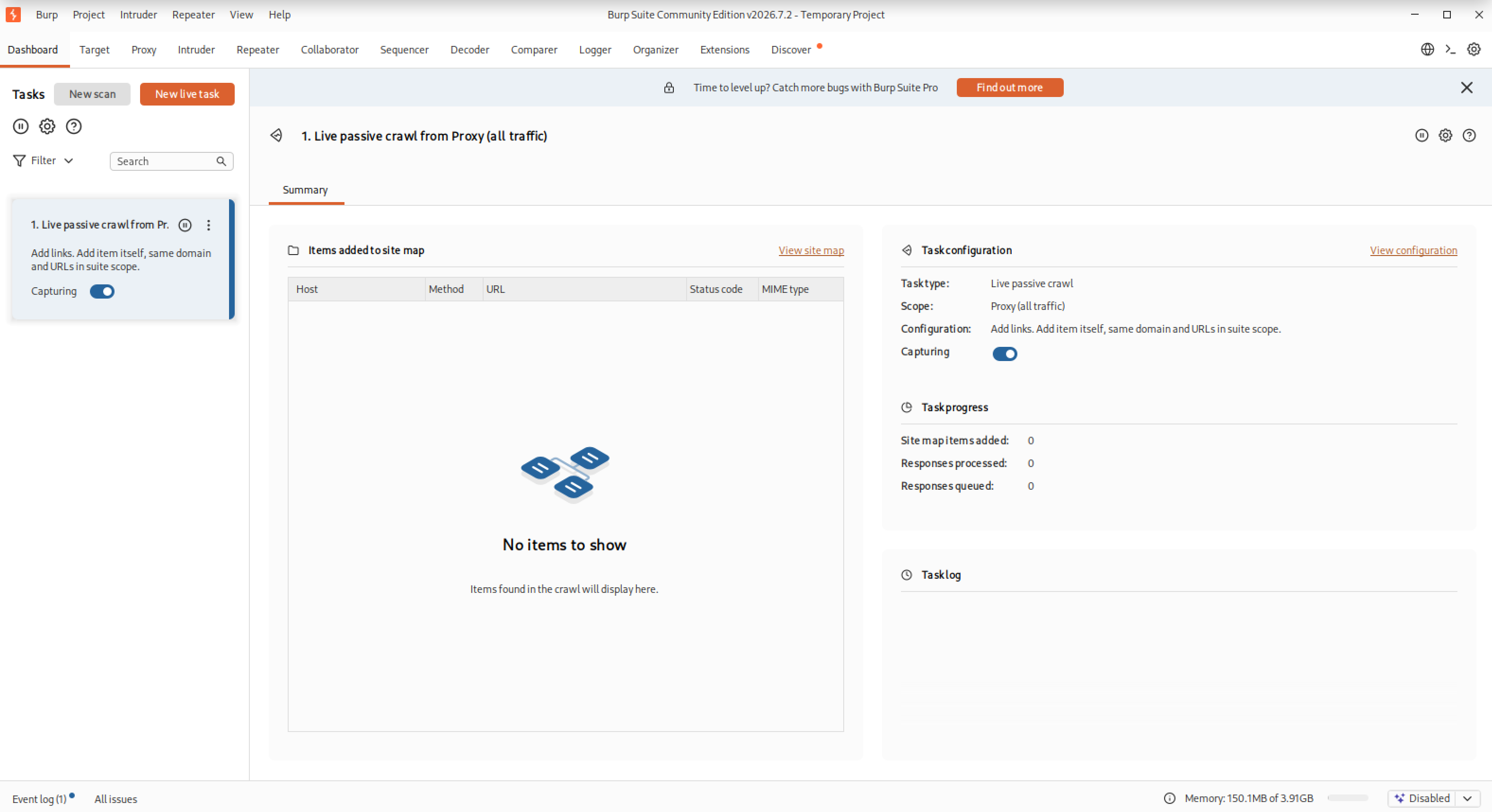
Task: Open global settings gear in top toolbar
Action: point(1474,49)
